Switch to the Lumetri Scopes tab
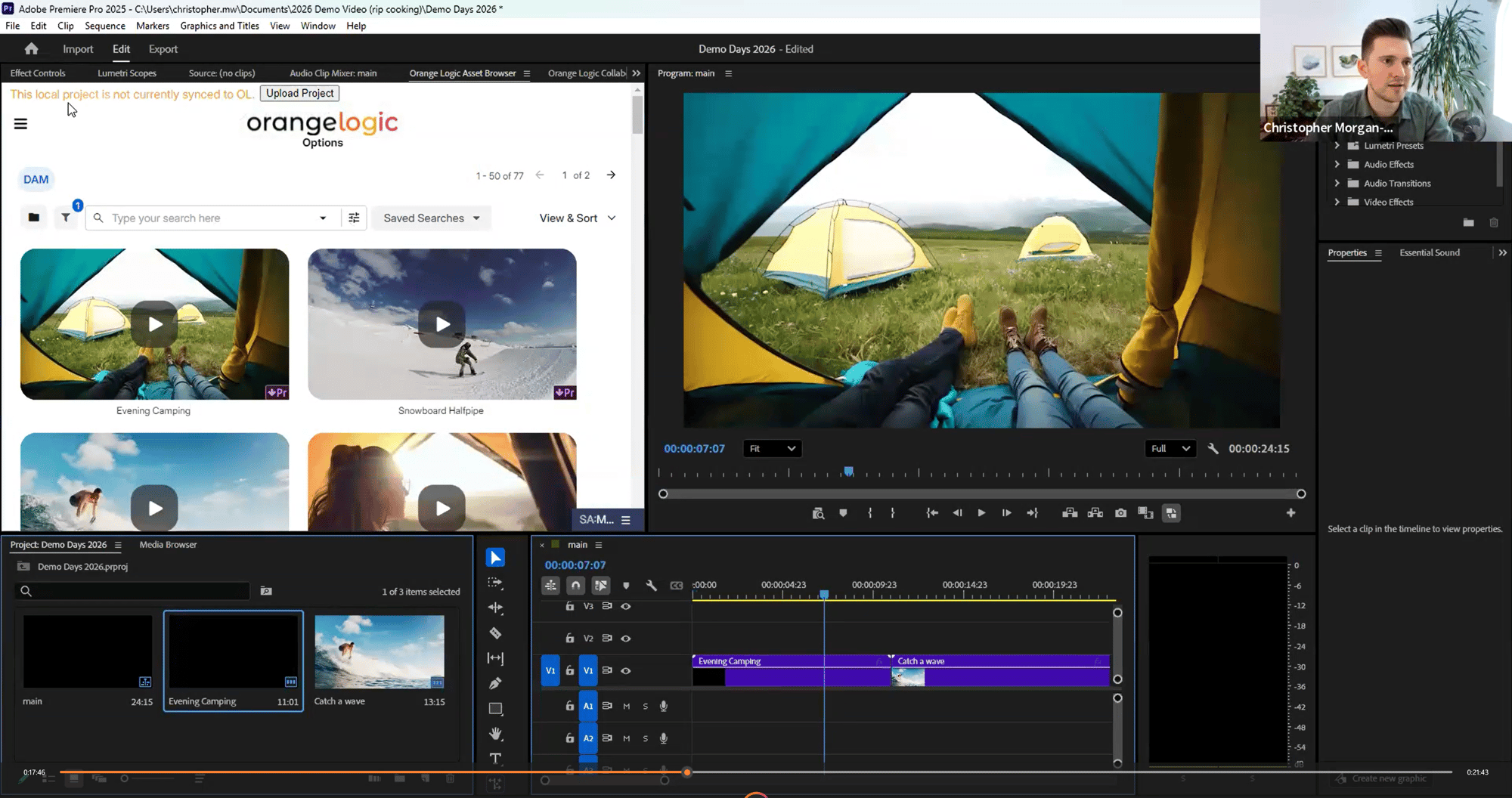The image size is (1512, 798). click(x=127, y=73)
